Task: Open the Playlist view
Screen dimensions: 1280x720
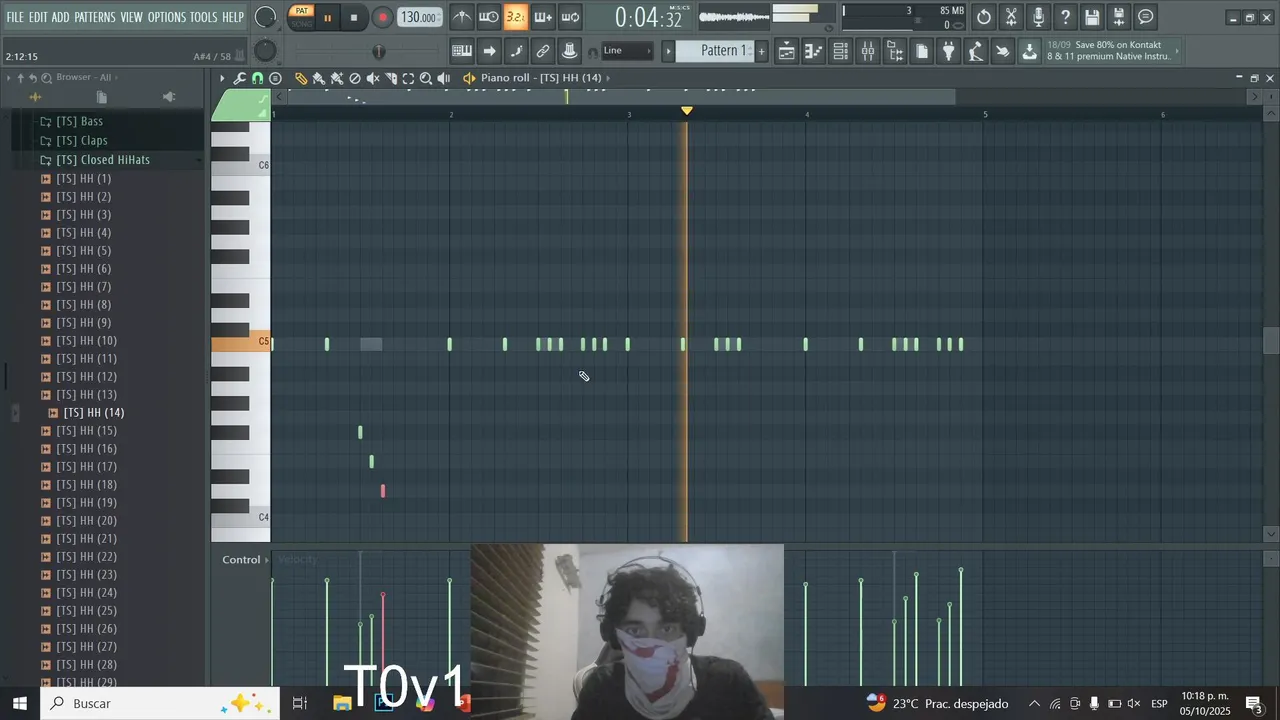Action: pos(787,51)
